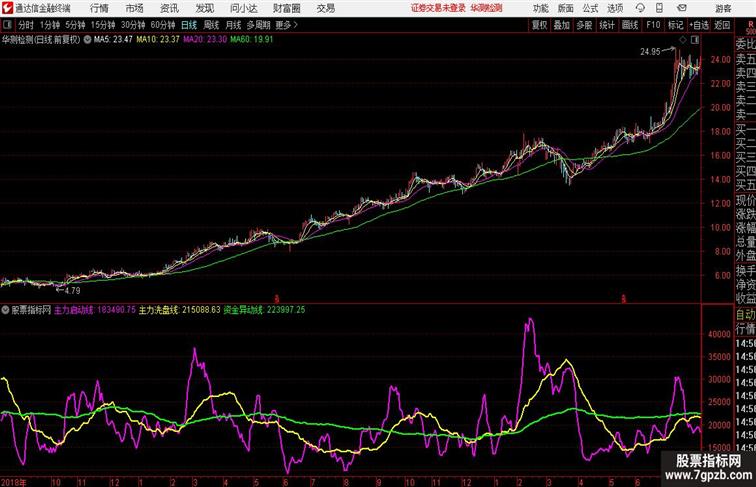Click the MA10: 23.37 value
The width and height of the screenshot is (756, 487).
pyautogui.click(x=158, y=40)
